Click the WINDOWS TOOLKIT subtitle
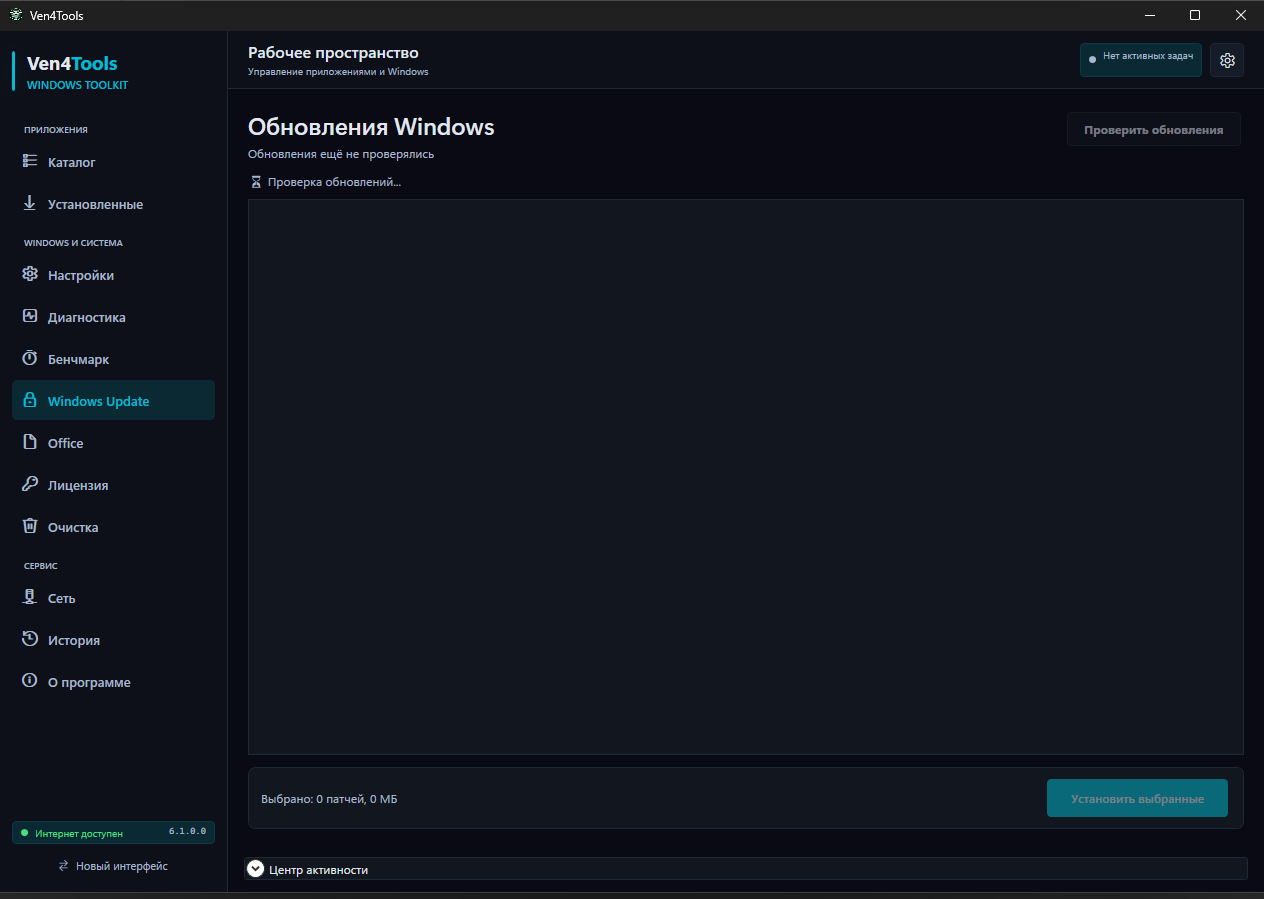Viewport: 1264px width, 899px height. click(77, 85)
